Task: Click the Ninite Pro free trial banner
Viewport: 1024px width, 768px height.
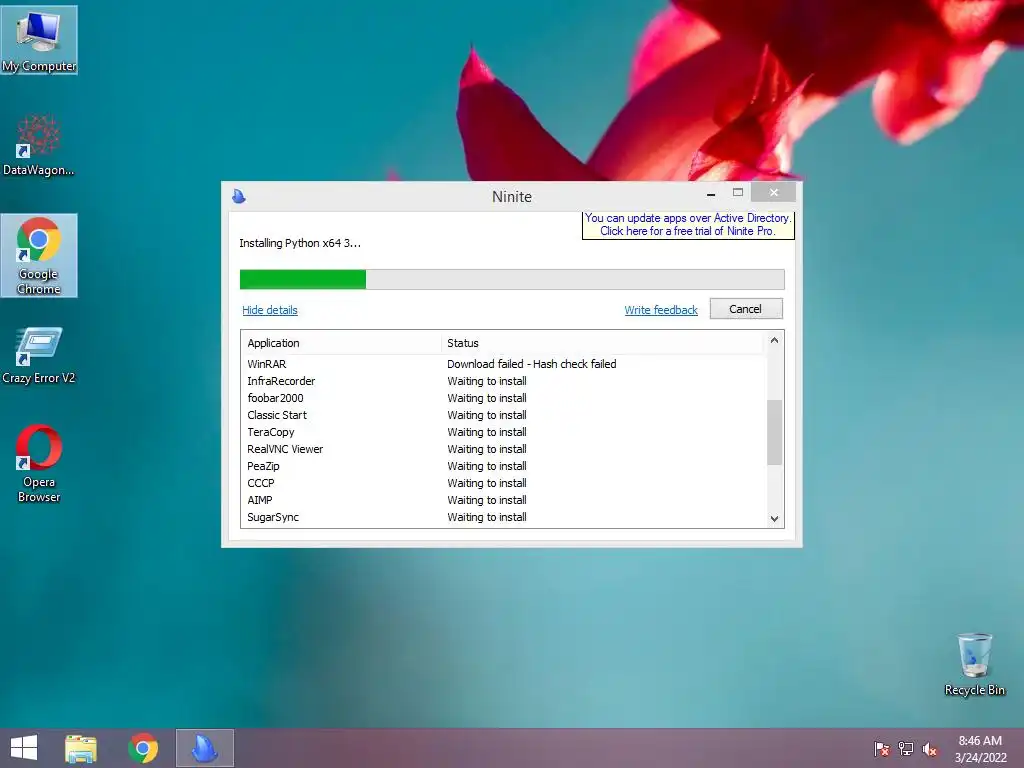Action: 688,225
